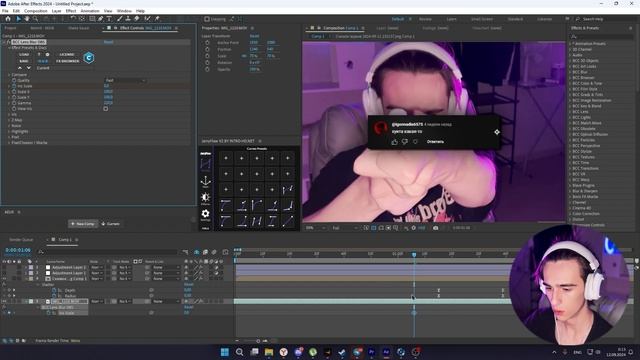The height and width of the screenshot is (360, 640).
Task: Expand the Color Correction effects category
Action: point(571,213)
